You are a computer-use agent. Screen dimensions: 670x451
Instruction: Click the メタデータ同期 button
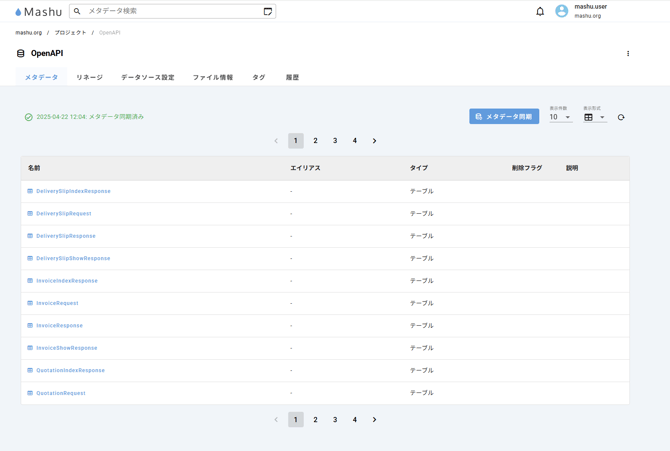click(x=504, y=117)
